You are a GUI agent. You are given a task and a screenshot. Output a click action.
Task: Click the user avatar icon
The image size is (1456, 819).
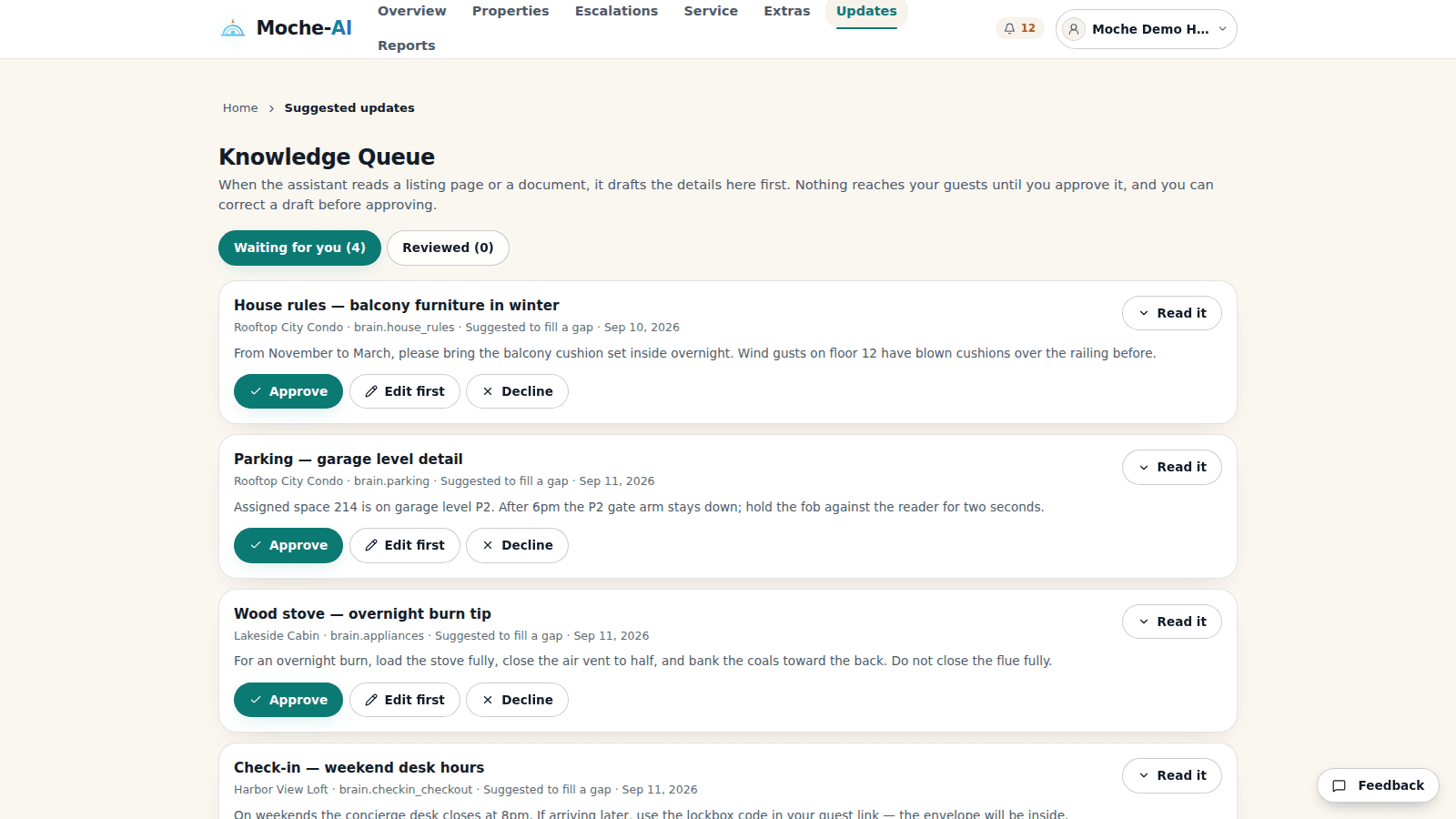tap(1074, 29)
